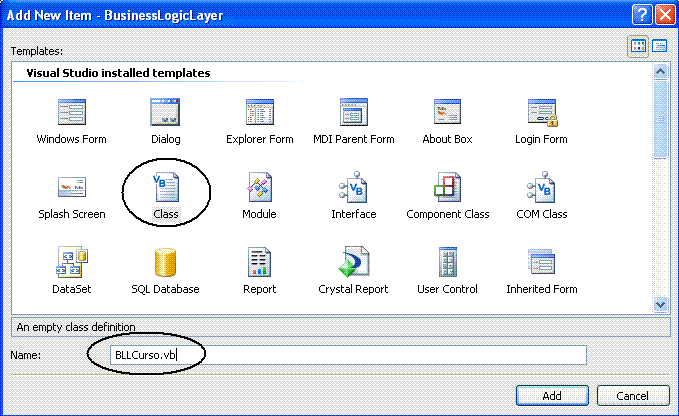679x416 pixels.
Task: Select the Interface template
Action: click(353, 196)
